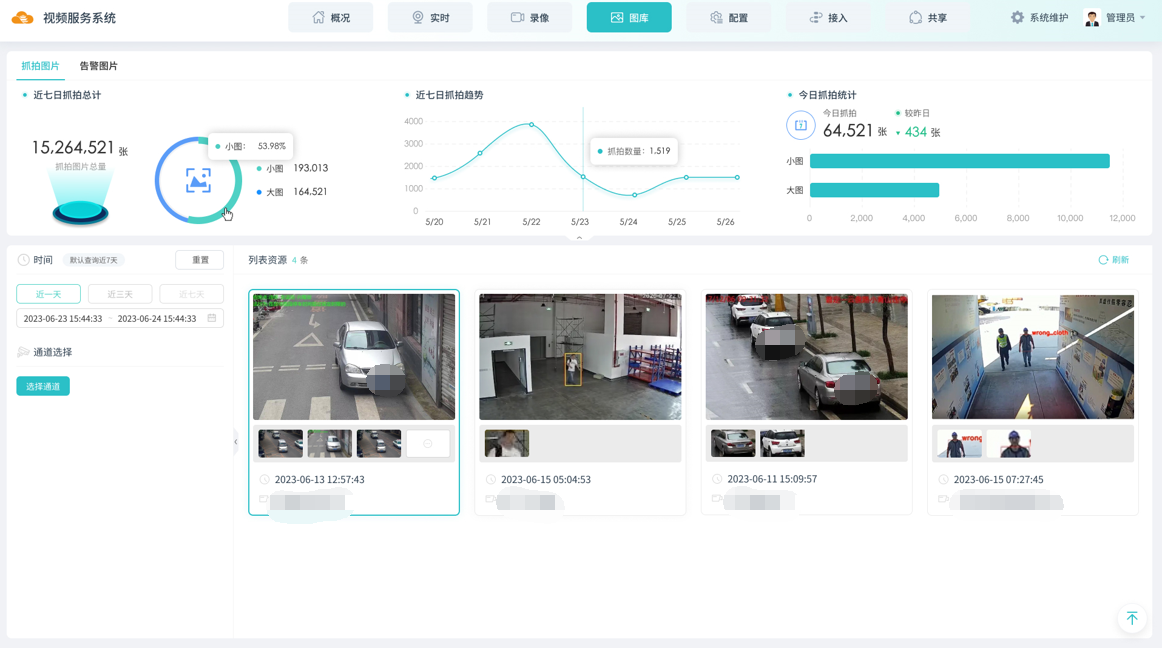Open the parked cars capture image

pyautogui.click(x=807, y=356)
